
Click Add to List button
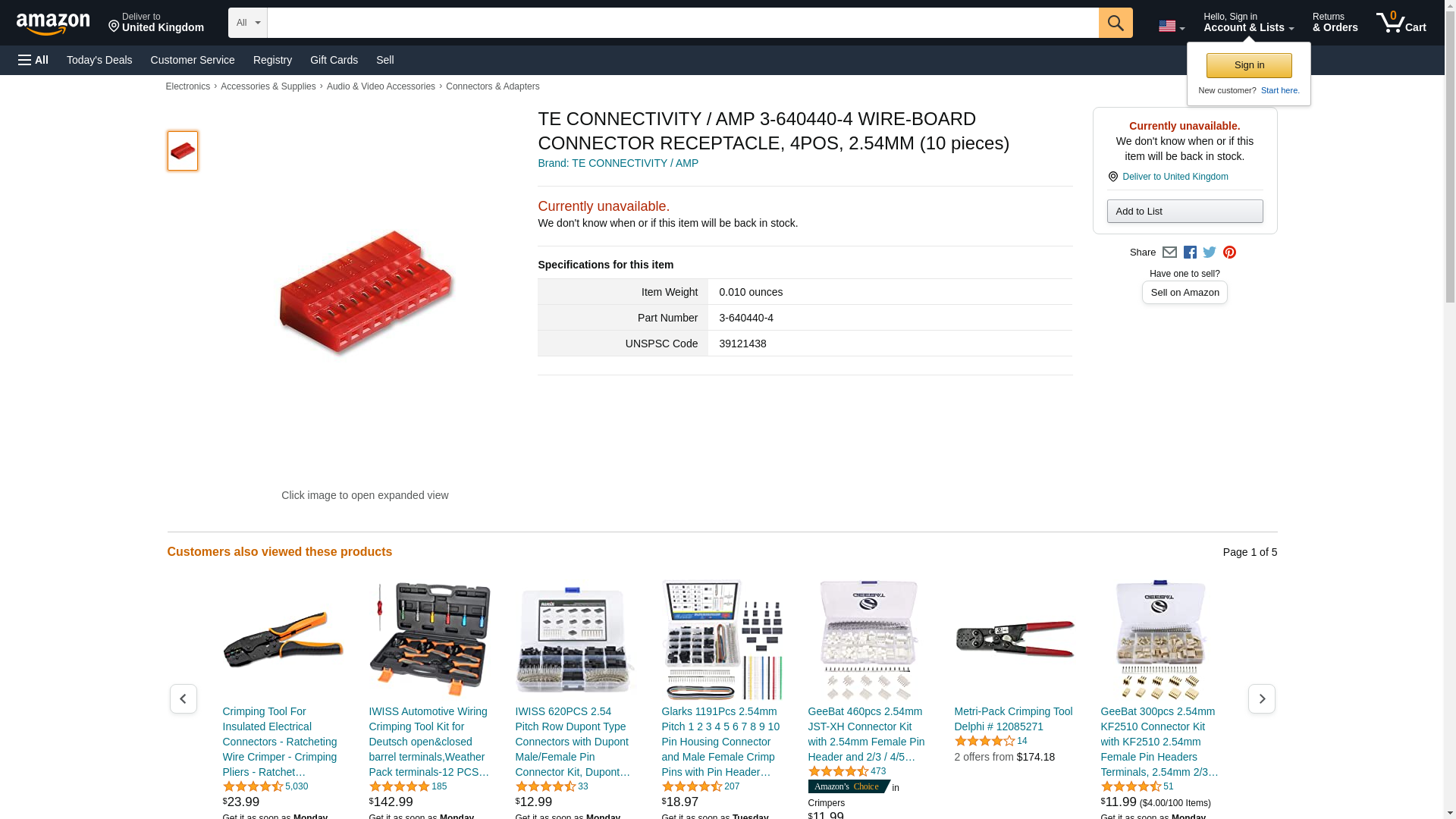1185,211
